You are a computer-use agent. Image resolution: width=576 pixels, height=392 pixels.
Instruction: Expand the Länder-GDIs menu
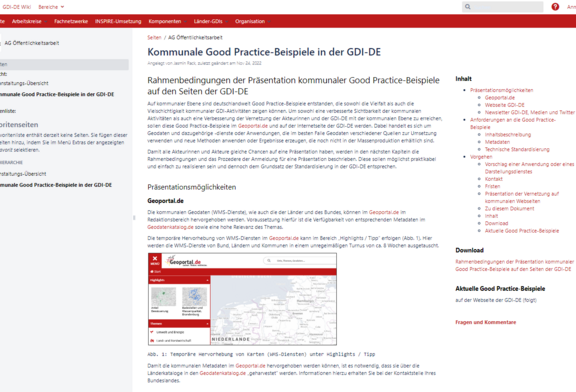(x=211, y=21)
